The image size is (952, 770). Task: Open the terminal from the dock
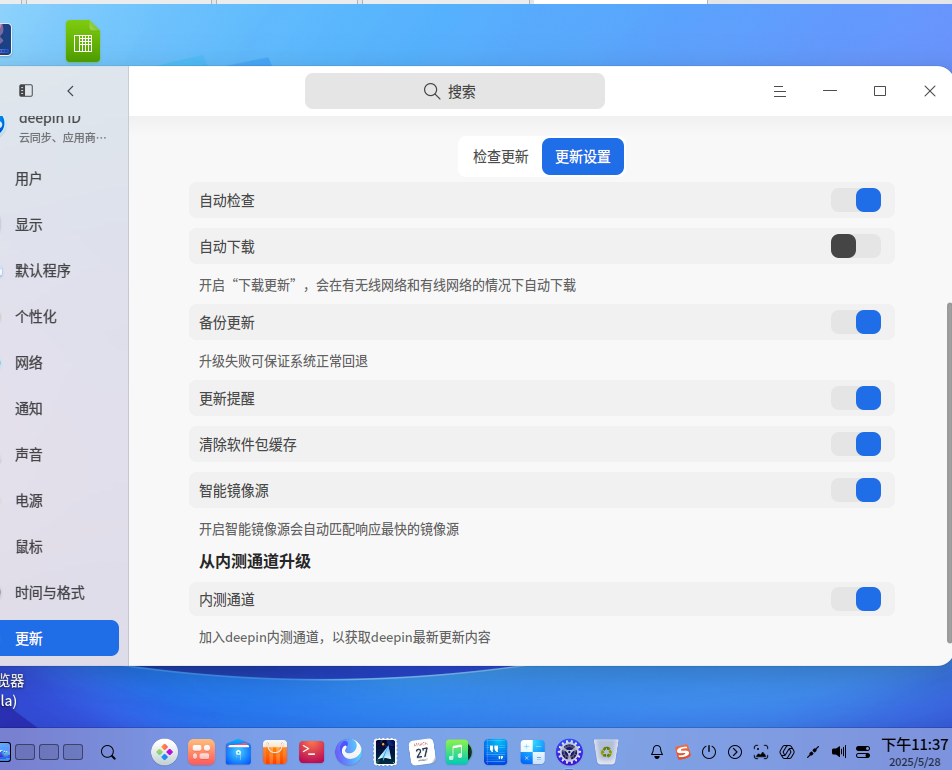point(311,752)
